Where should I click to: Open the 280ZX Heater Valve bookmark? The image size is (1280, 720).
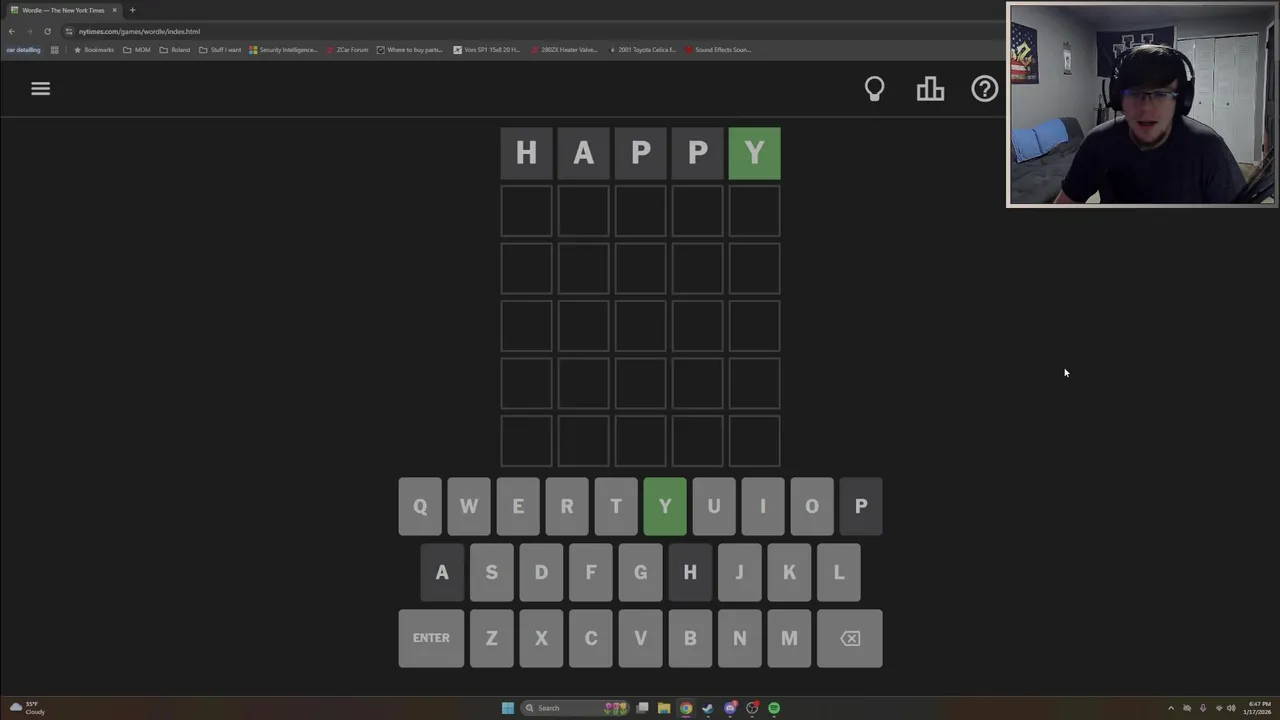(564, 50)
